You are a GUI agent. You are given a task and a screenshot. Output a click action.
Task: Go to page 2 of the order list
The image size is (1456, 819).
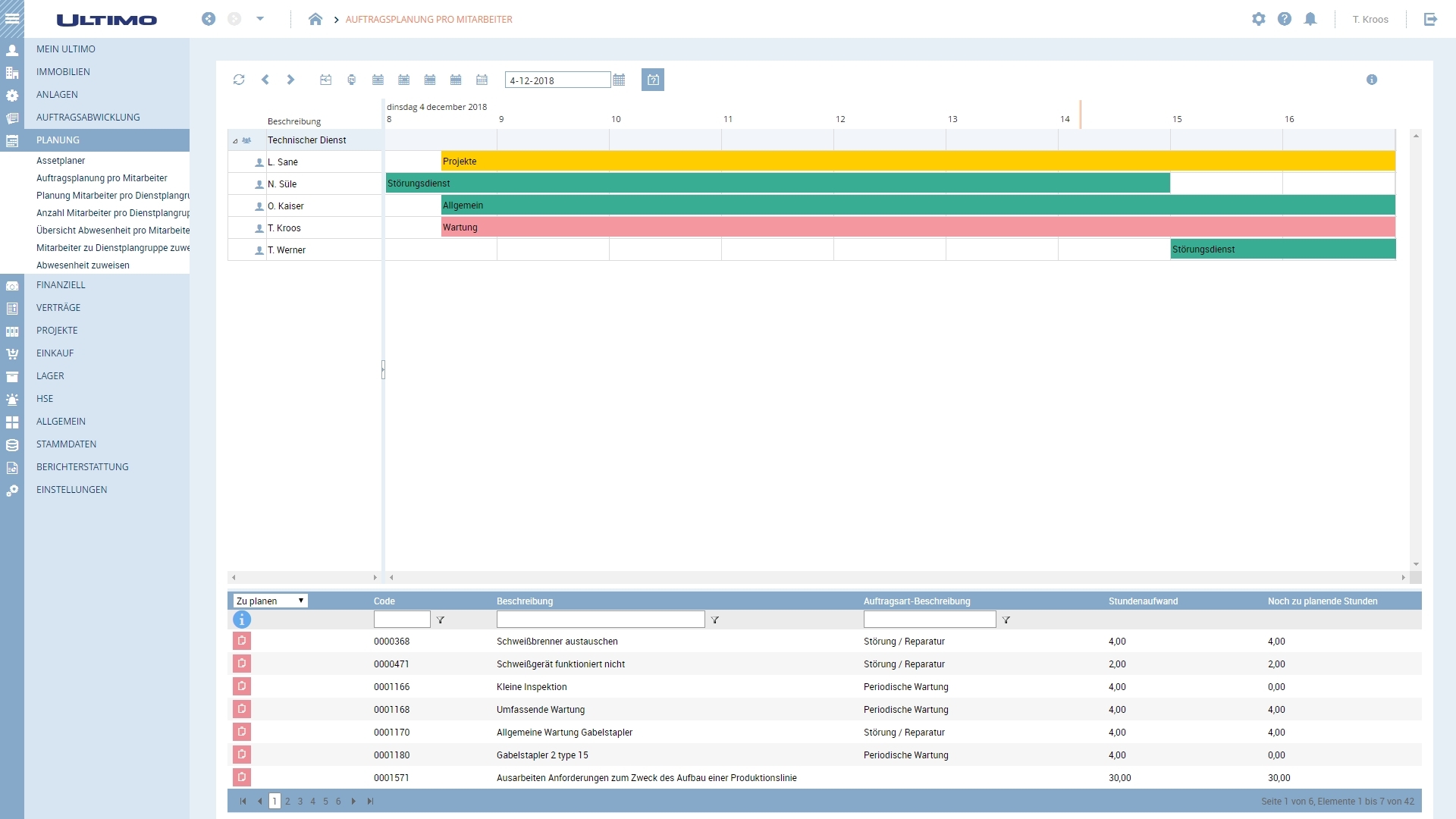pos(287,801)
